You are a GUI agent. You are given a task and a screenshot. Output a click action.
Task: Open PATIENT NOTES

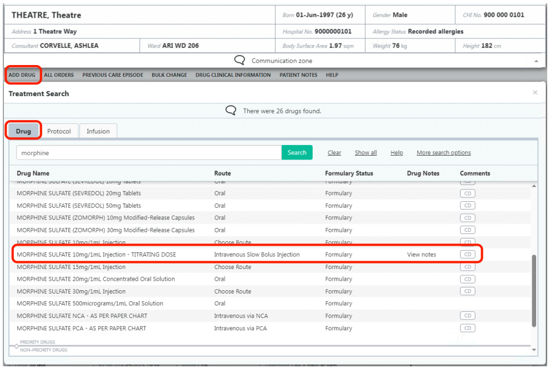[298, 75]
